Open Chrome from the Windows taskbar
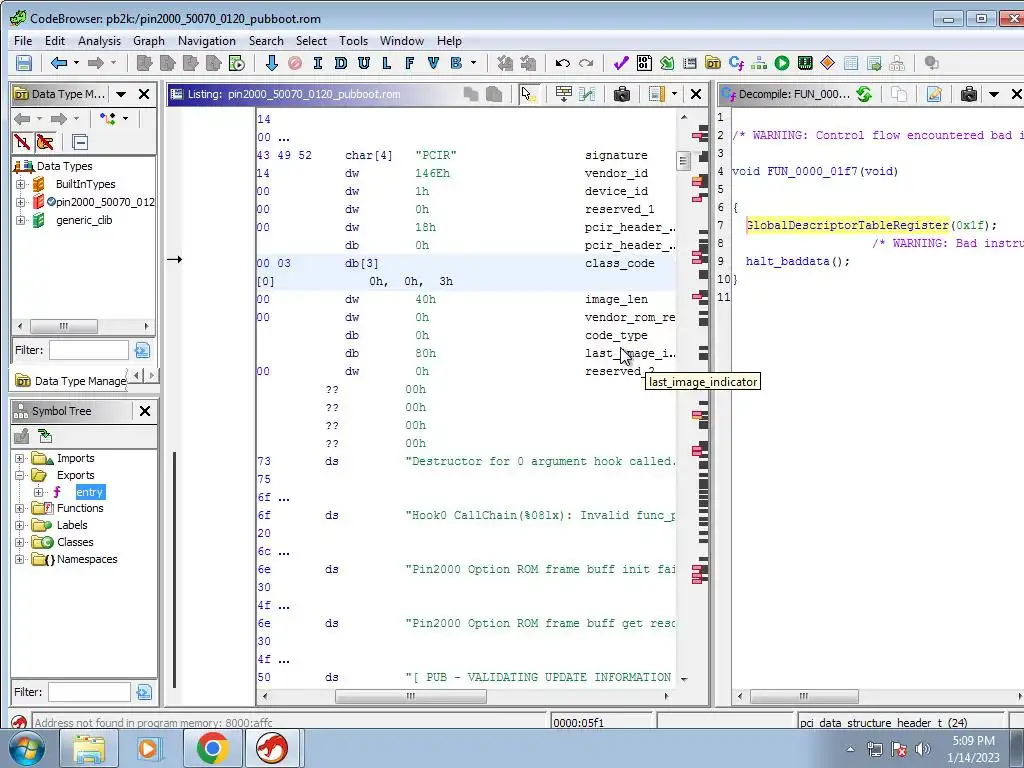Viewport: 1024px width, 768px height. (212, 748)
